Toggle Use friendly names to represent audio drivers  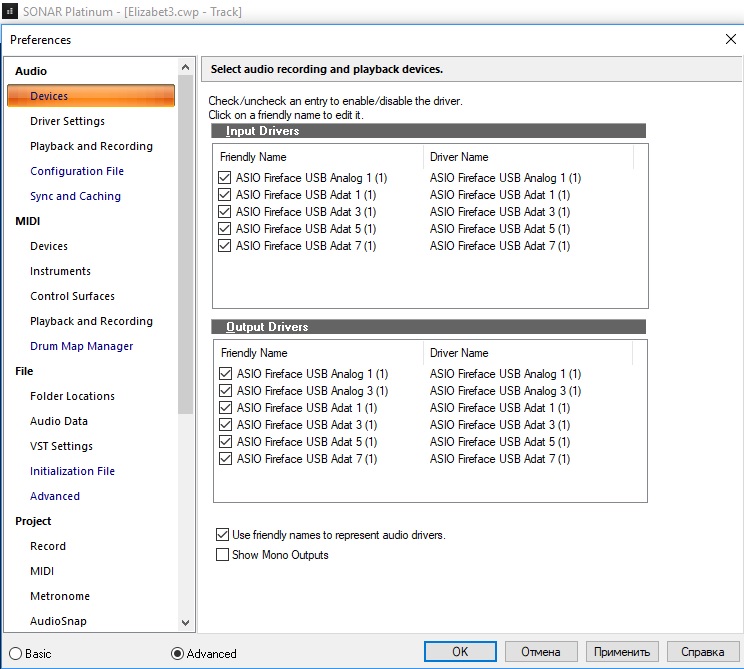pyautogui.click(x=222, y=535)
